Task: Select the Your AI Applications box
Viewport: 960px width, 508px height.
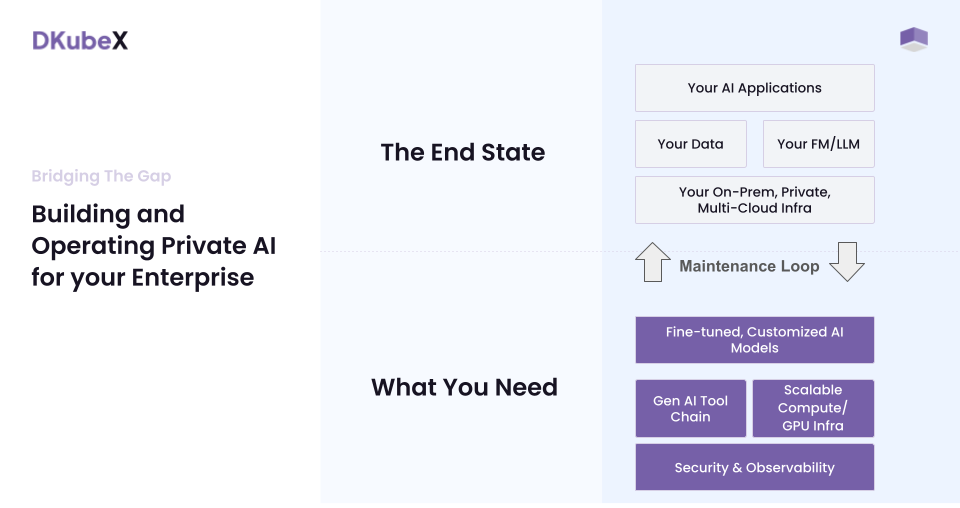Action: pos(754,88)
